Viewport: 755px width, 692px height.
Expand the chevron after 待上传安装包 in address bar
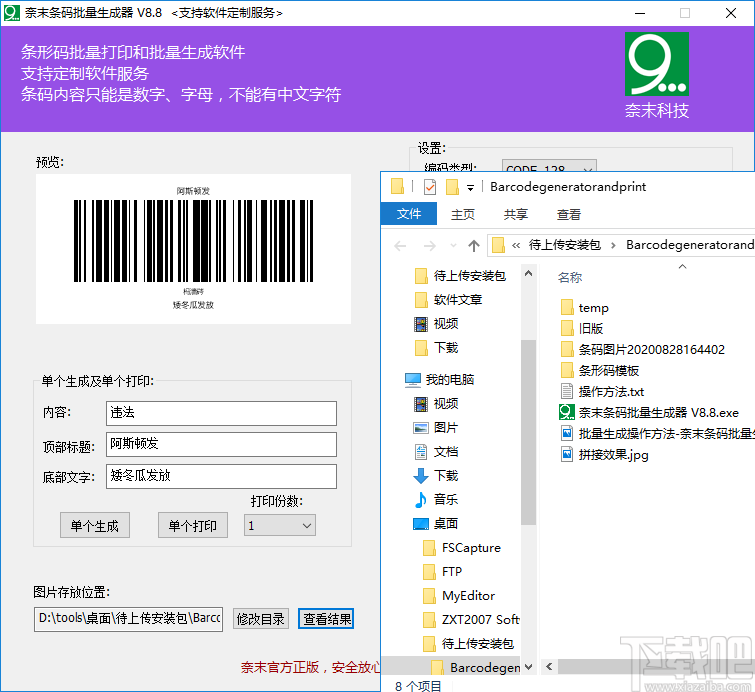(613, 246)
